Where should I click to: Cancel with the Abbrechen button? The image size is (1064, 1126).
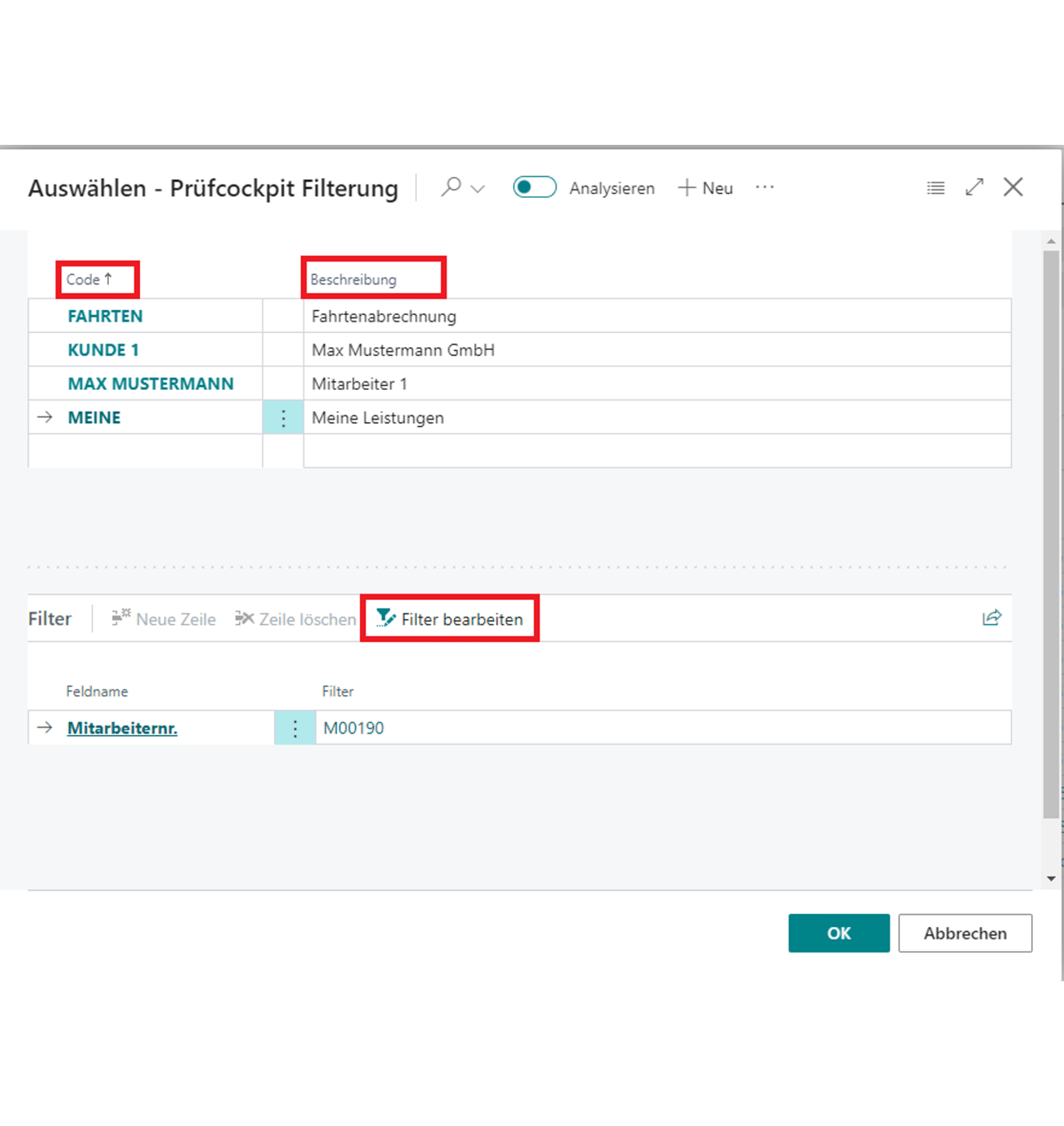[x=965, y=932]
